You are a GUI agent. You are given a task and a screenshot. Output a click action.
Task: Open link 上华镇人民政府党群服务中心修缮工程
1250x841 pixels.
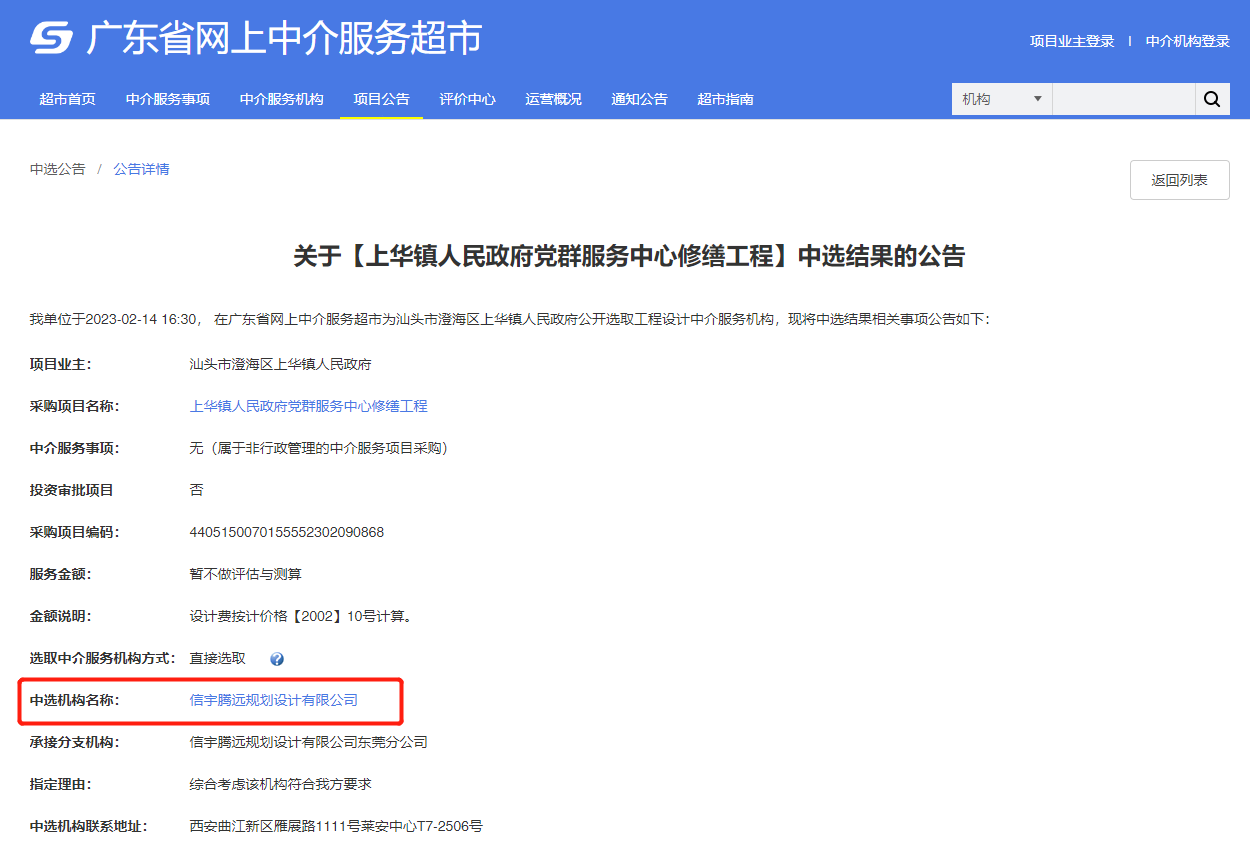307,405
